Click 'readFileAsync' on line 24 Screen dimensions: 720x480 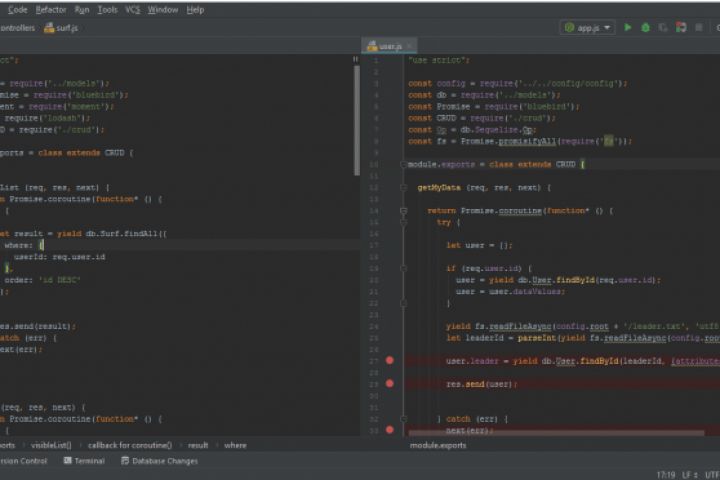520,326
